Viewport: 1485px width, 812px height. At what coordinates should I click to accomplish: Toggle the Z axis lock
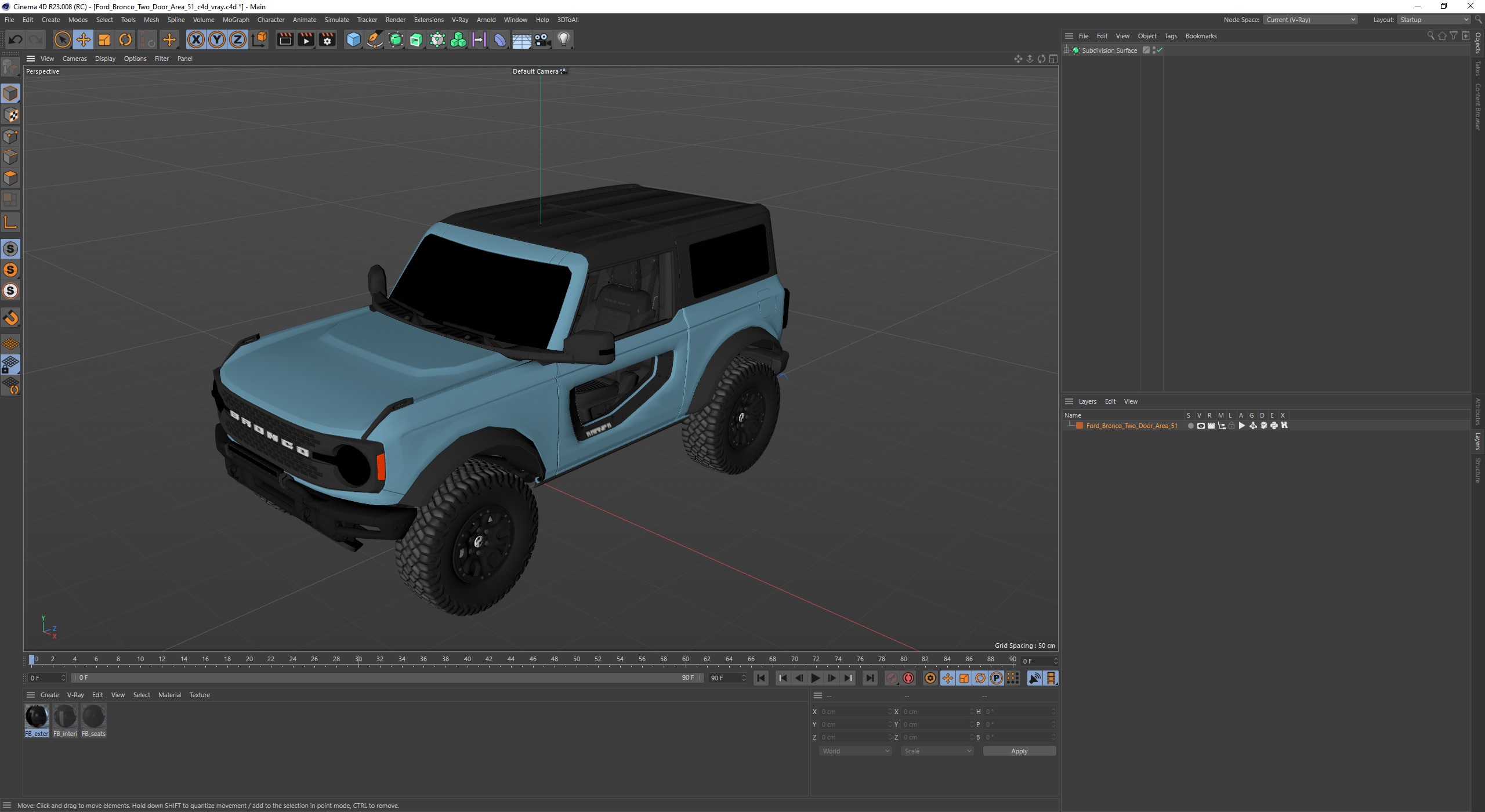[x=238, y=39]
